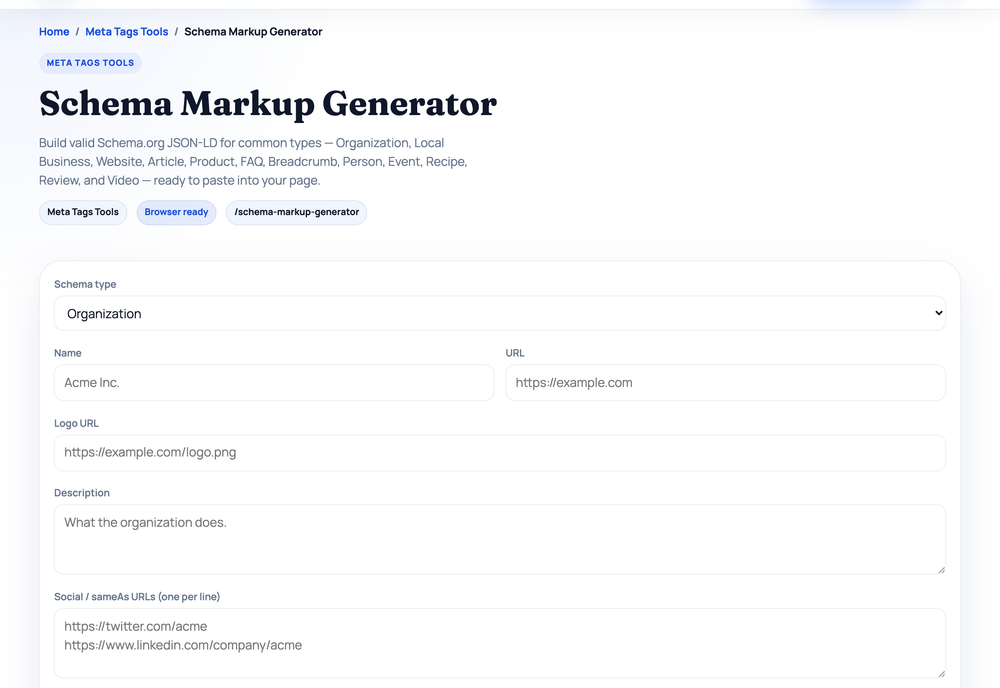Click the paragraph starting 'Build valid Schema.org JSON-LD'
The width and height of the screenshot is (1000, 688).
[253, 161]
